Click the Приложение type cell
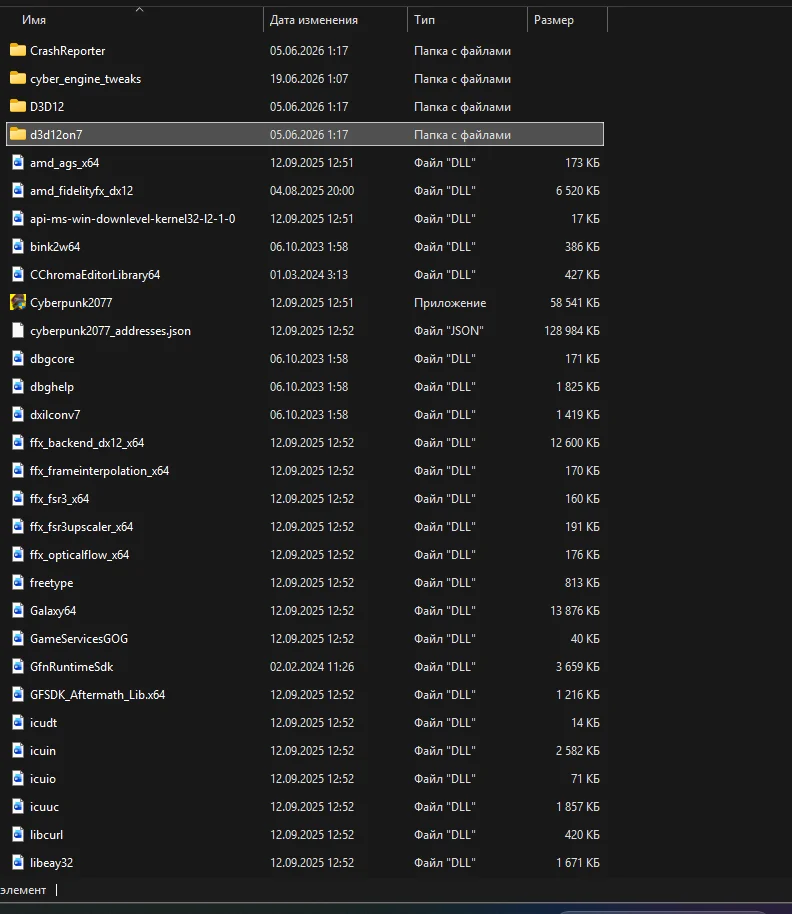This screenshot has height=914, width=792. coord(450,303)
